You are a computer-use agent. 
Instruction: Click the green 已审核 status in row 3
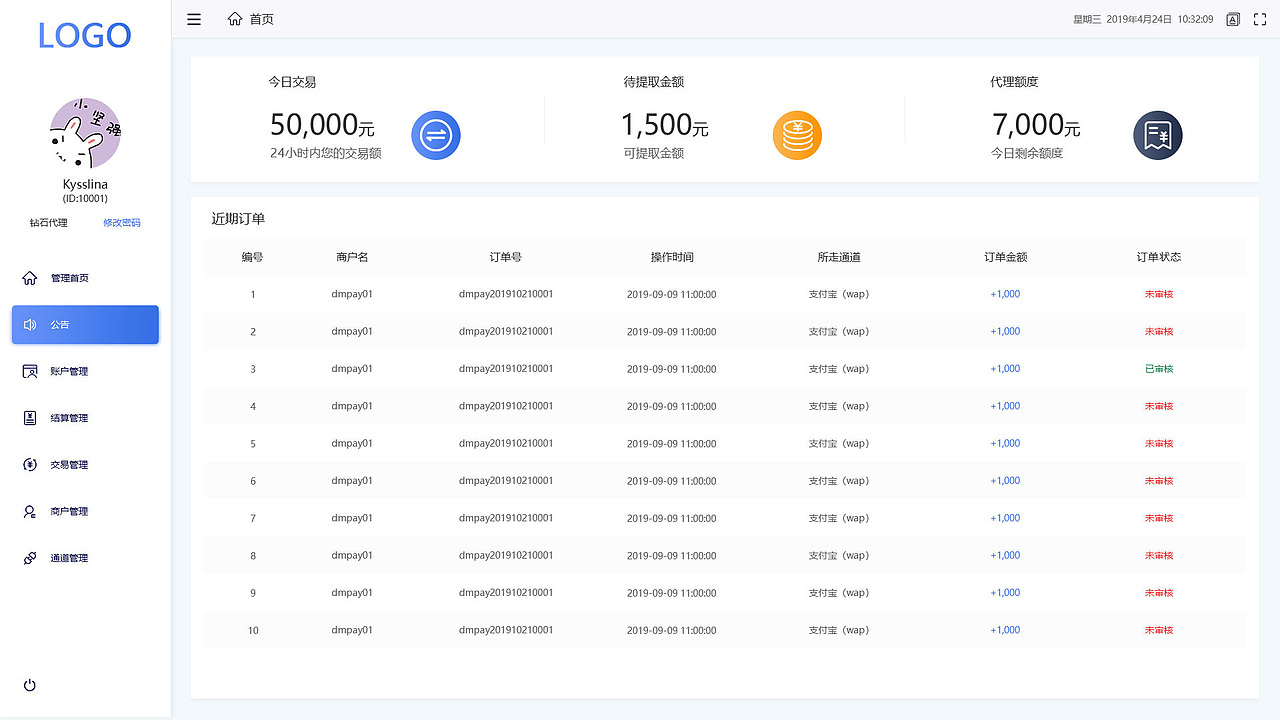pos(1159,369)
